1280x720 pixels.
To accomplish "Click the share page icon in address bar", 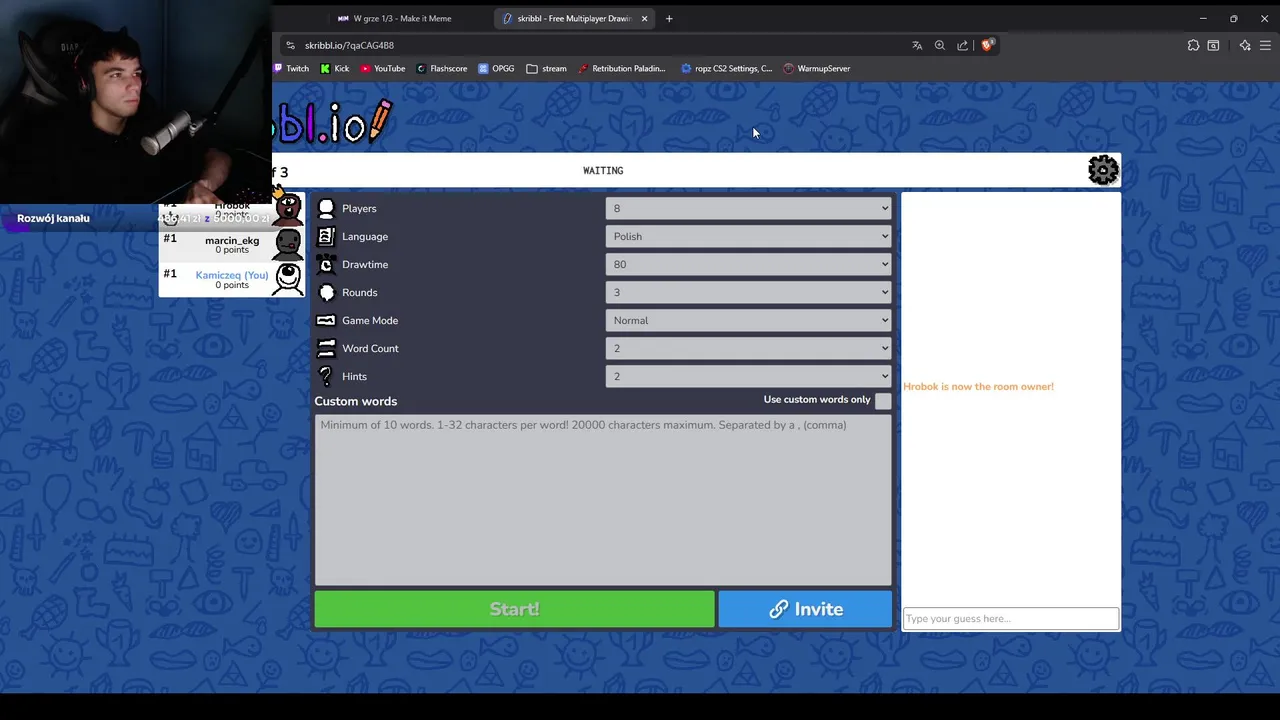I will click(x=962, y=45).
